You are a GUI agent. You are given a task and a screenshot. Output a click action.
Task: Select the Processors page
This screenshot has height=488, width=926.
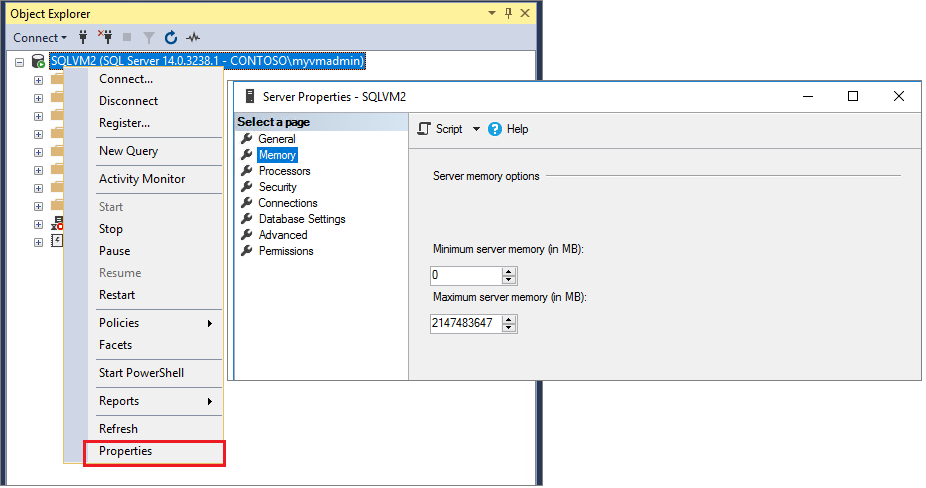pyautogui.click(x=284, y=171)
